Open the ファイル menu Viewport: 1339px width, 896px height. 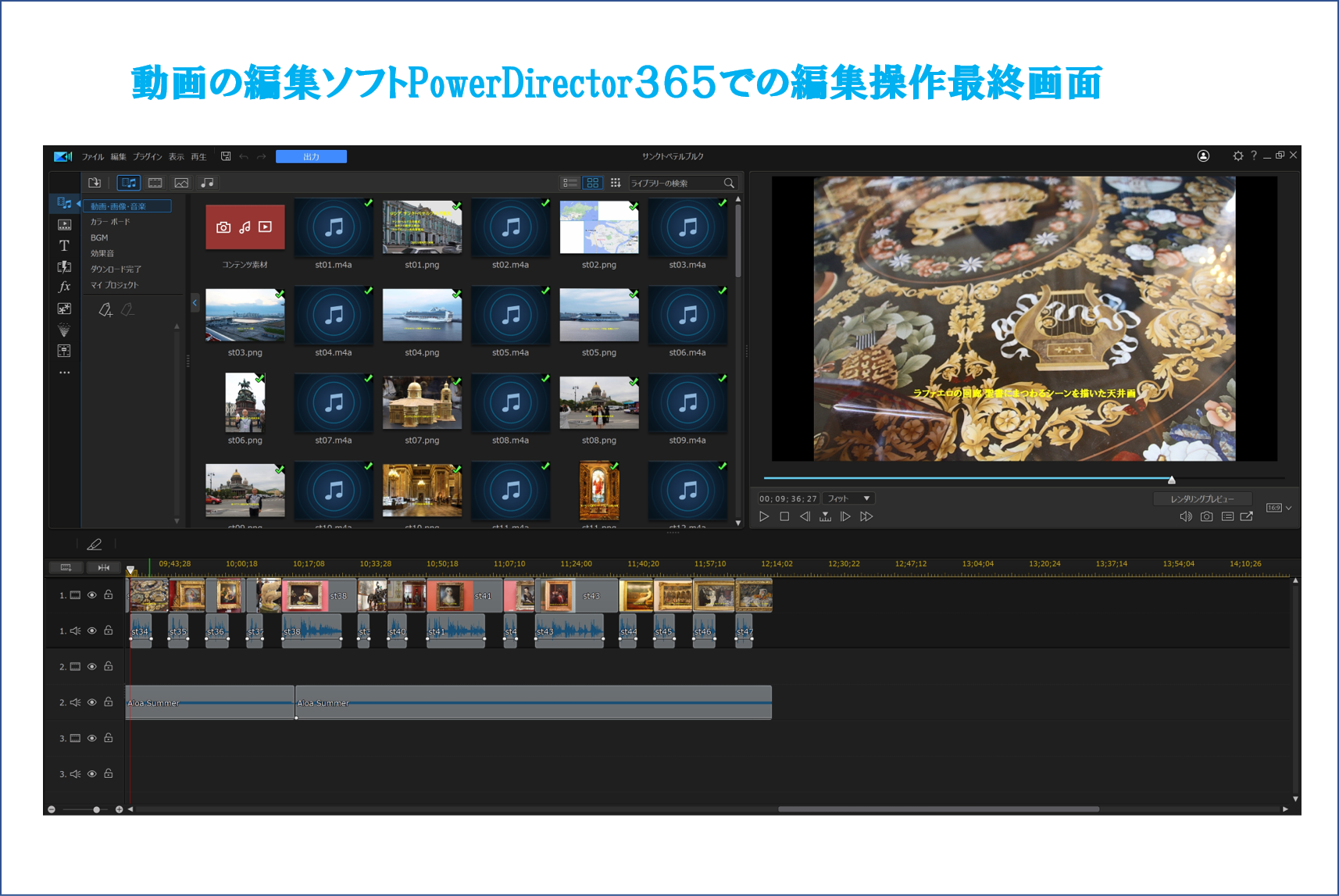pyautogui.click(x=93, y=157)
